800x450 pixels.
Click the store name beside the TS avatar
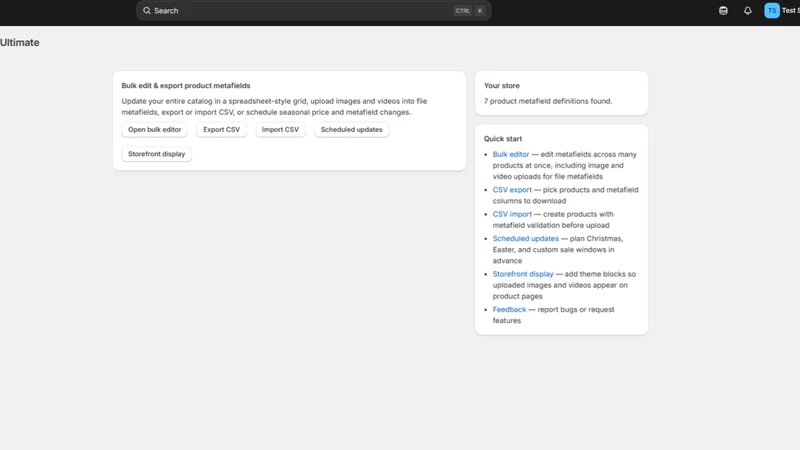(x=791, y=11)
